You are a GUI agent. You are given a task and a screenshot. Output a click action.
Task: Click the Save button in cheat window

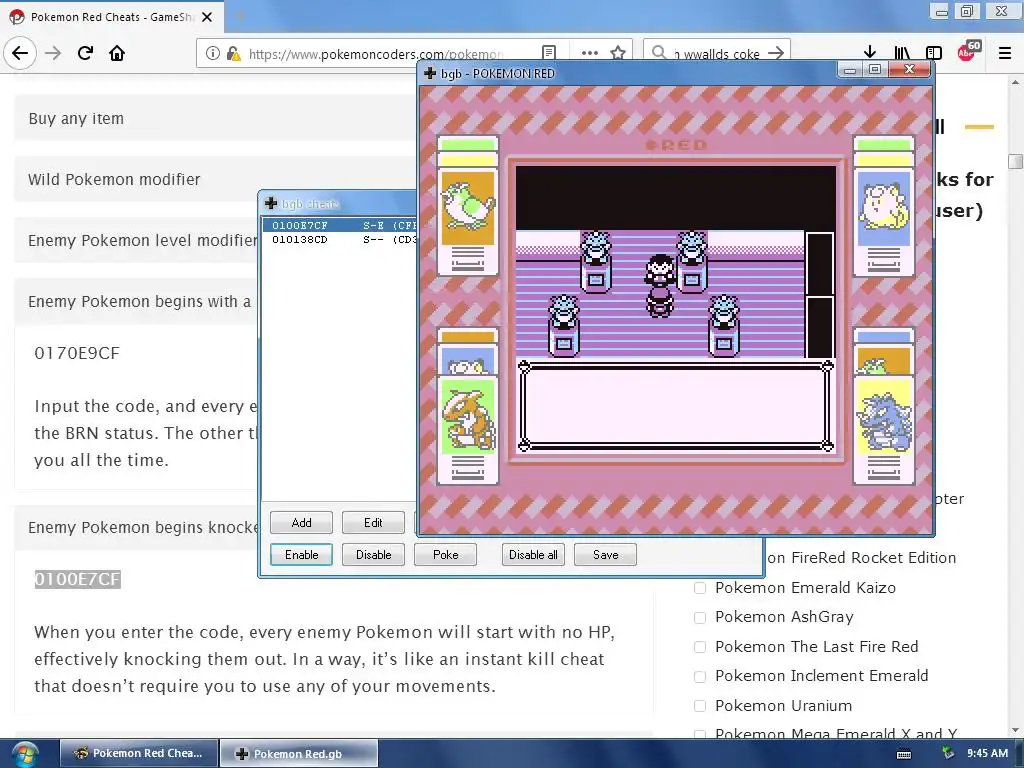click(605, 554)
